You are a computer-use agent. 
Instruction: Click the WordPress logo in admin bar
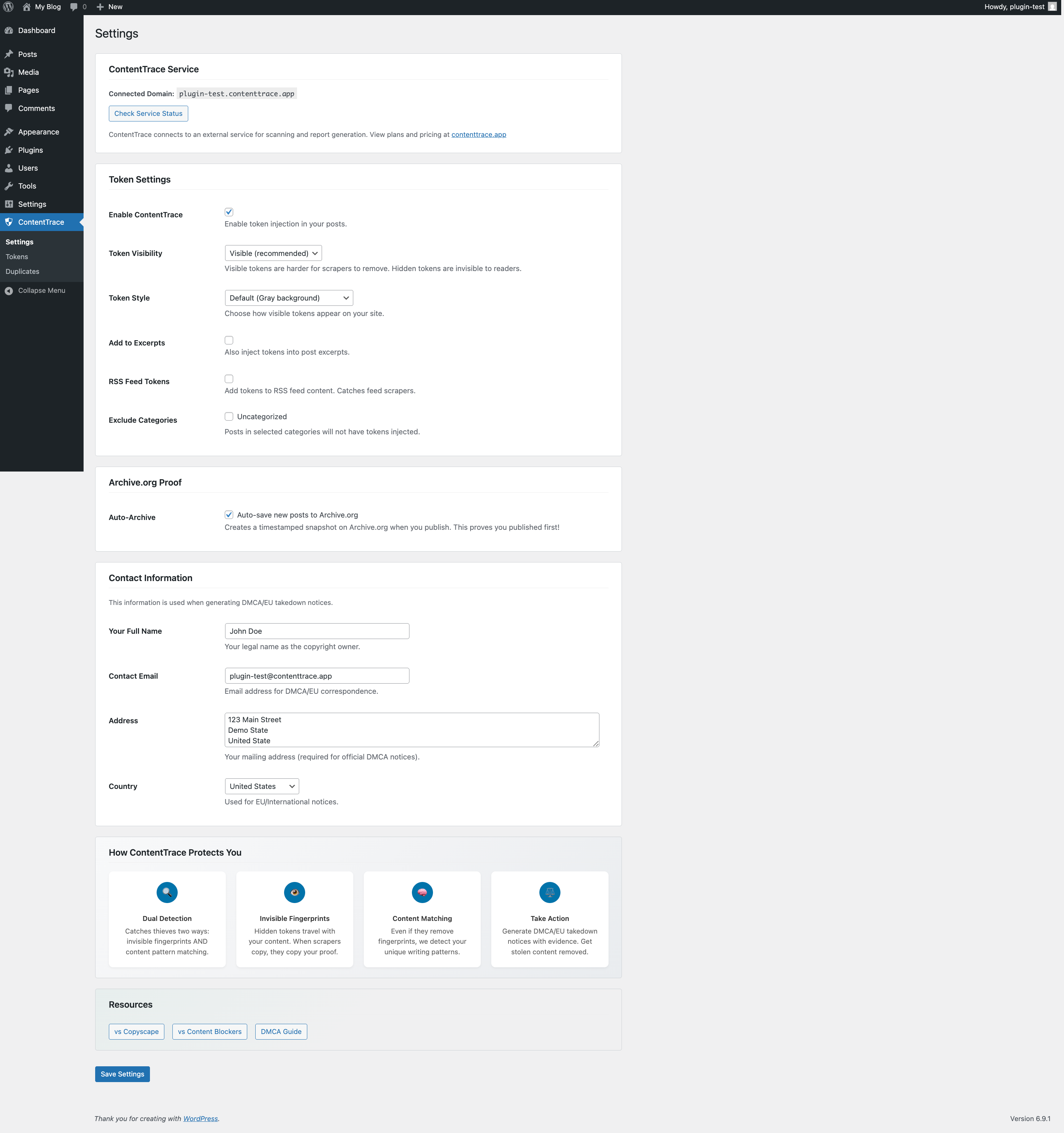(x=8, y=6)
